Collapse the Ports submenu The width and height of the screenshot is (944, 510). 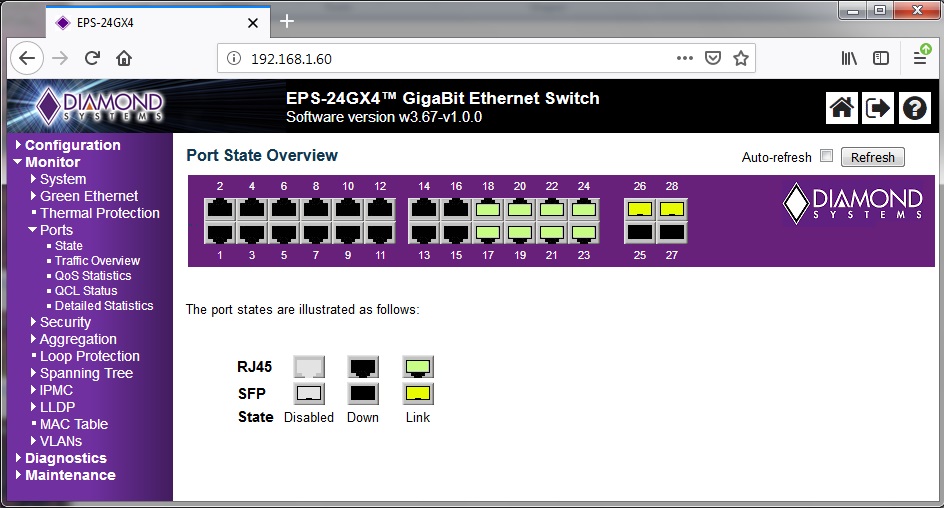click(x=56, y=230)
